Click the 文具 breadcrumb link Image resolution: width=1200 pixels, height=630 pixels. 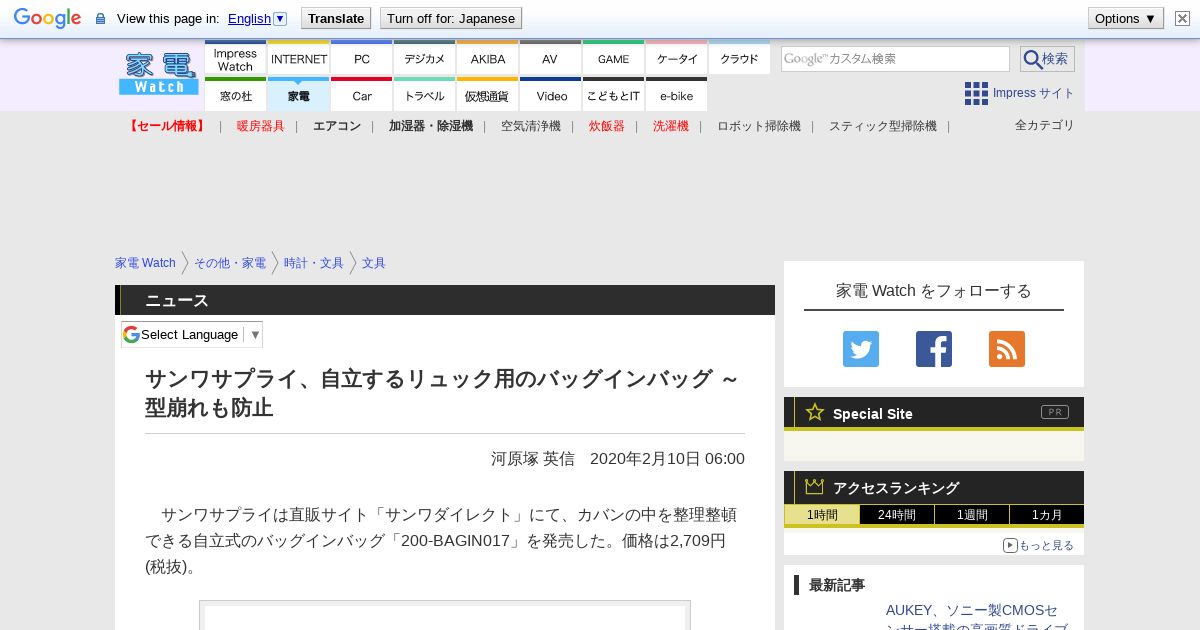coord(374,263)
